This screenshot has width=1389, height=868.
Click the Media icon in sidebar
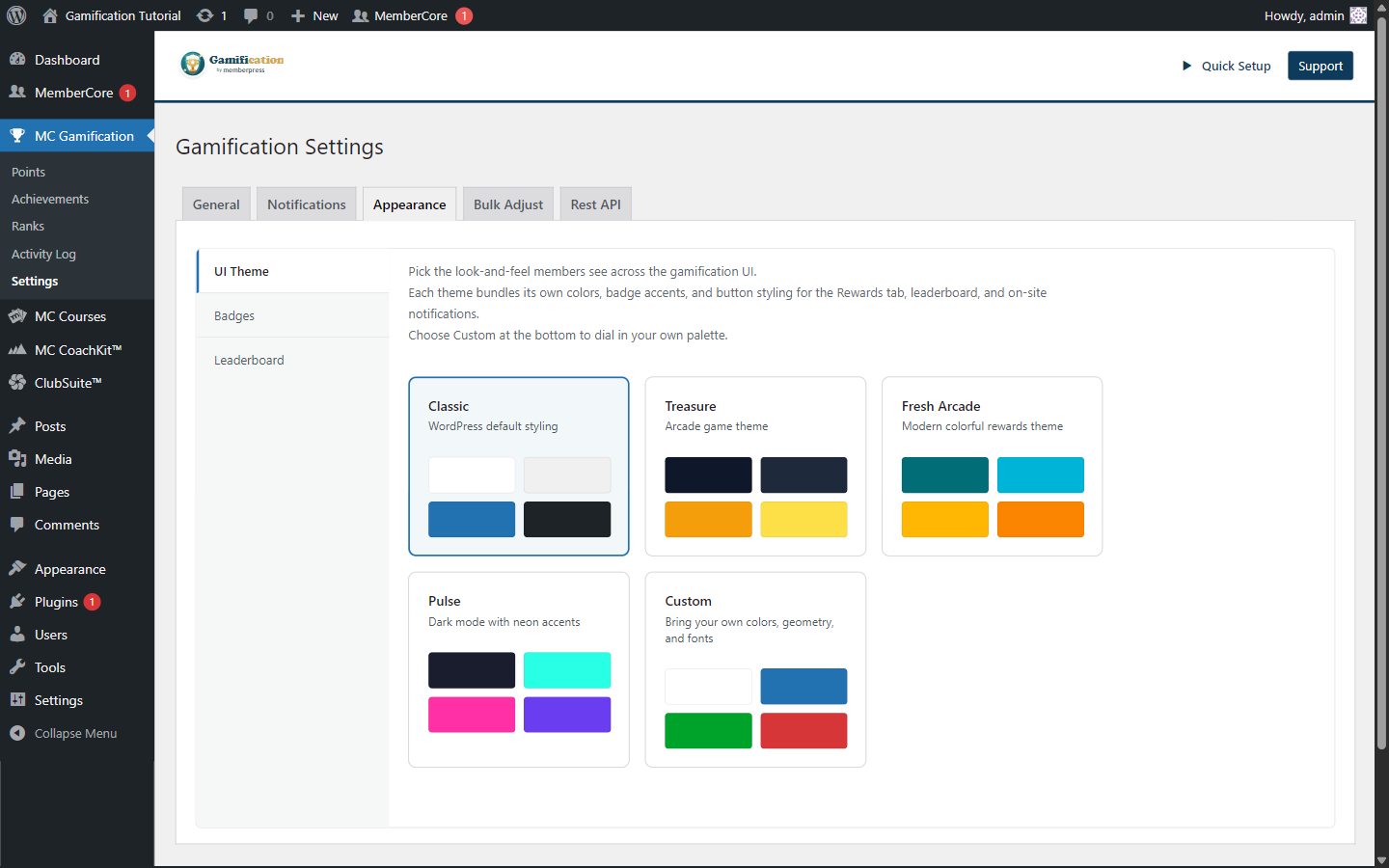(17, 458)
